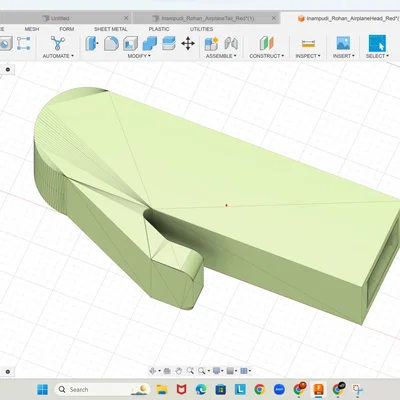Click the Offset Plane icon in Construct
Screen dimensions: 400x400
[x=266, y=44]
